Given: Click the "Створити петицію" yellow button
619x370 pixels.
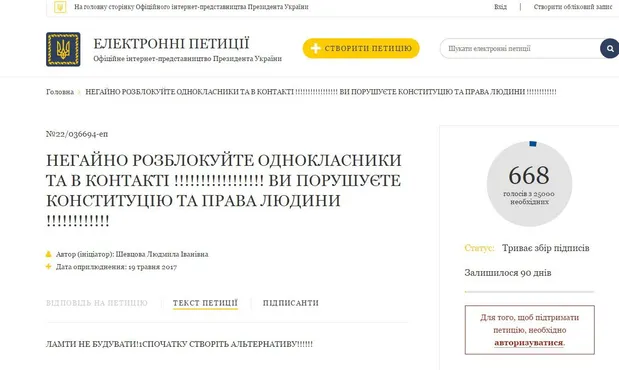Looking at the screenshot, I should [x=361, y=48].
